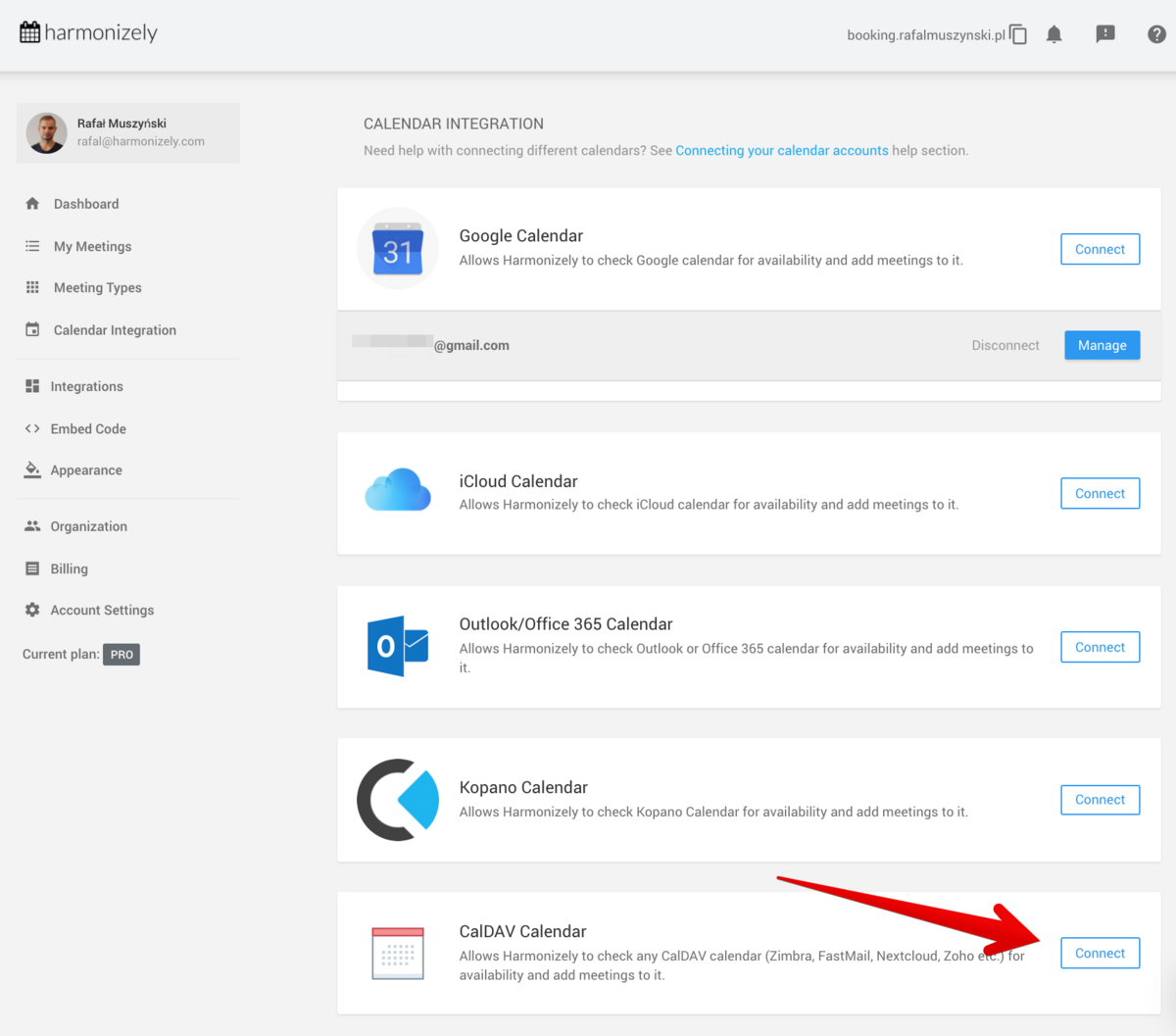This screenshot has width=1176, height=1036.
Task: Select Embed Code in sidebar
Action: tap(88, 428)
